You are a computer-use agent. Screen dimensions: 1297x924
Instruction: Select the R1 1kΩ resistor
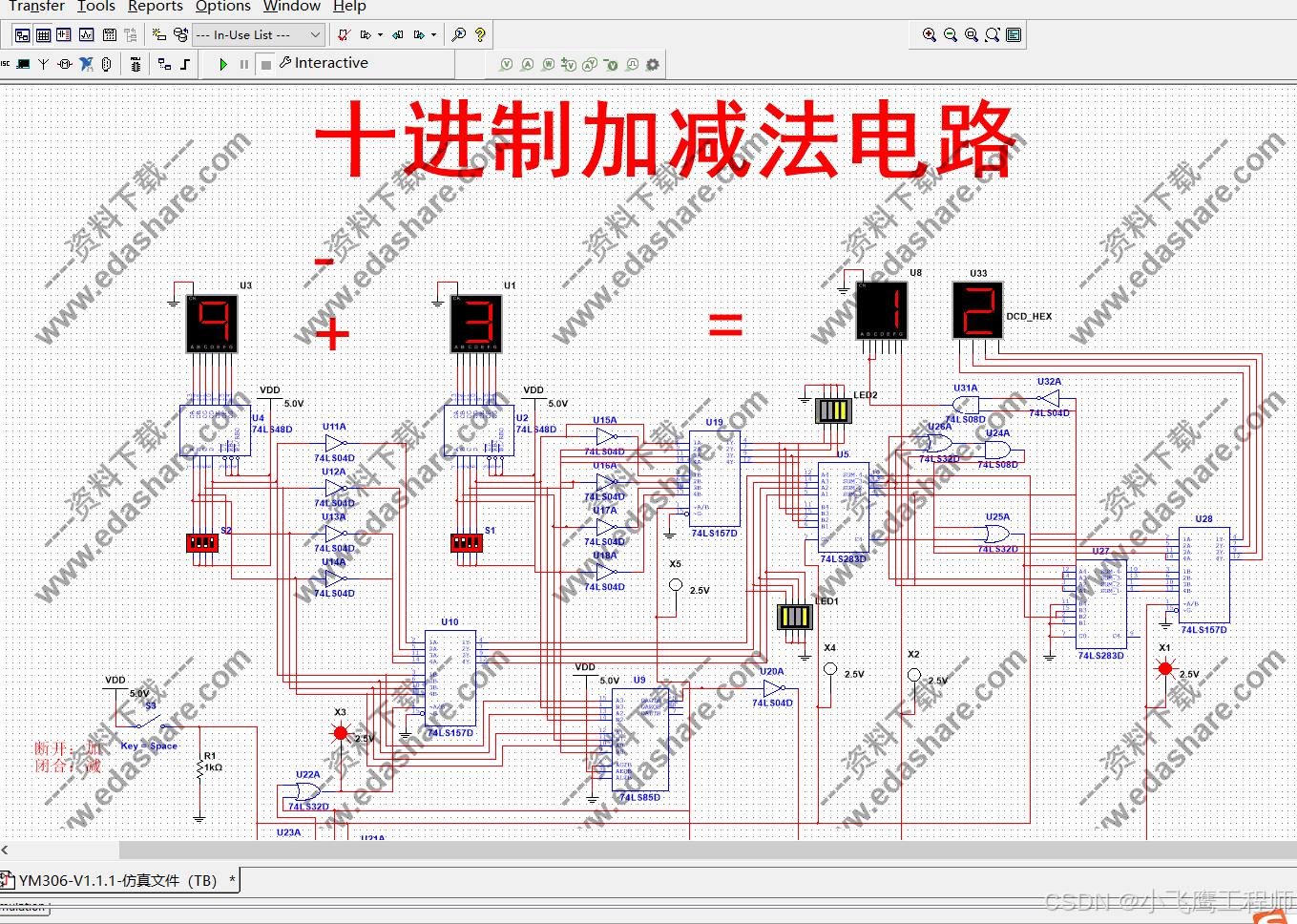(x=199, y=768)
